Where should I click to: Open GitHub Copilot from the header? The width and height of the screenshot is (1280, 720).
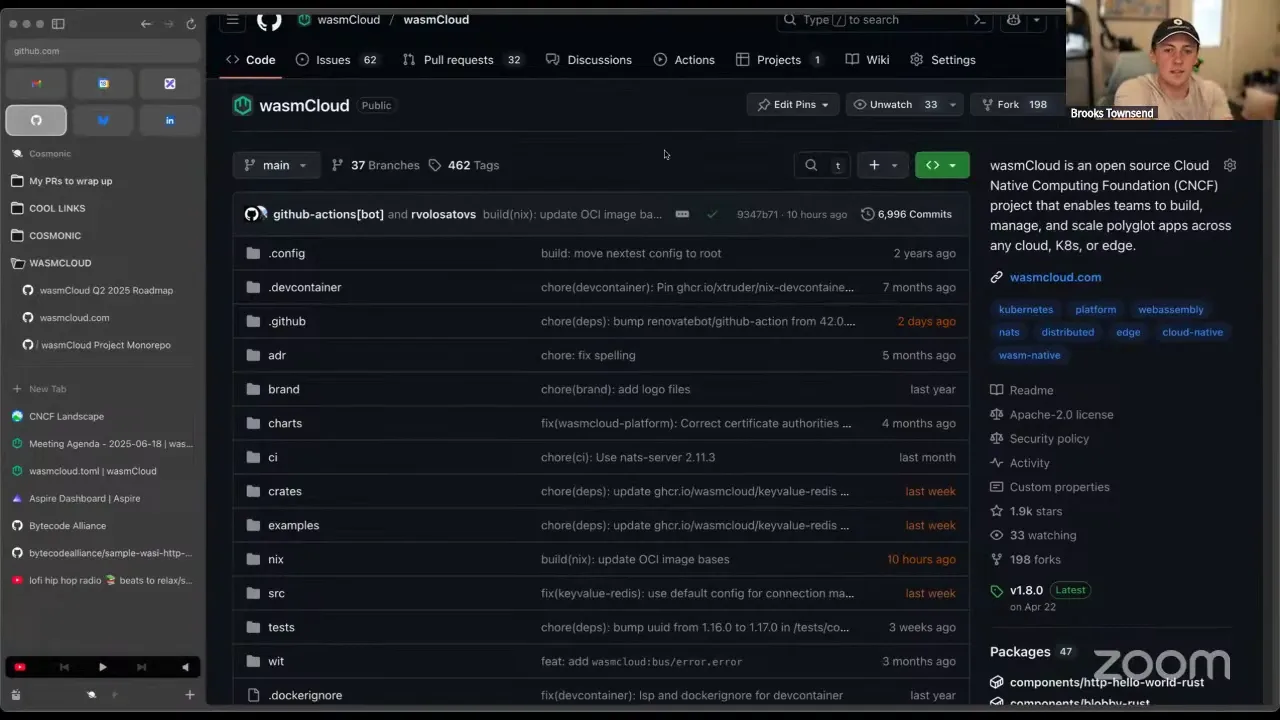tap(1014, 20)
